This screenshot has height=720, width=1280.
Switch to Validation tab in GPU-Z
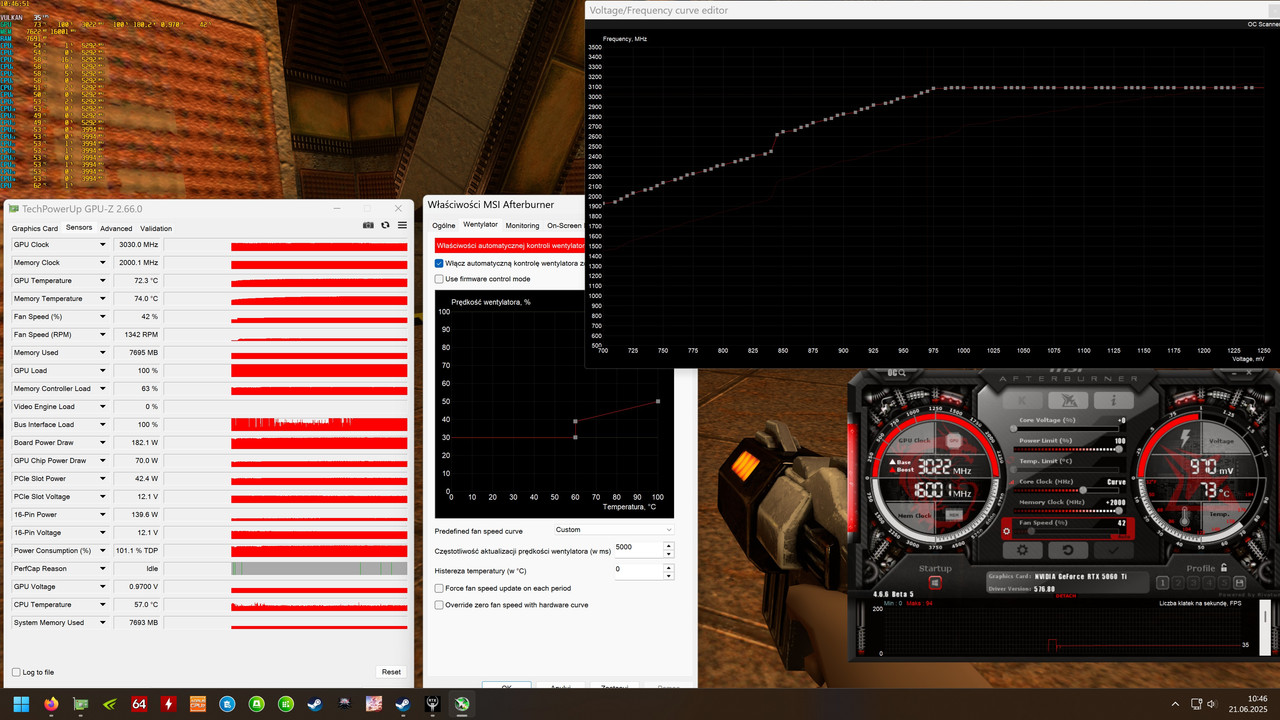(156, 228)
